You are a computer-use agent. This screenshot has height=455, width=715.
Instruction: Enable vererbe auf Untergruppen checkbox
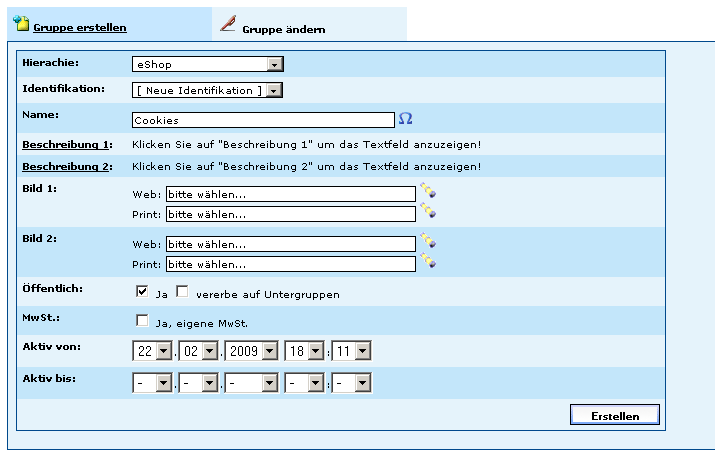182,291
